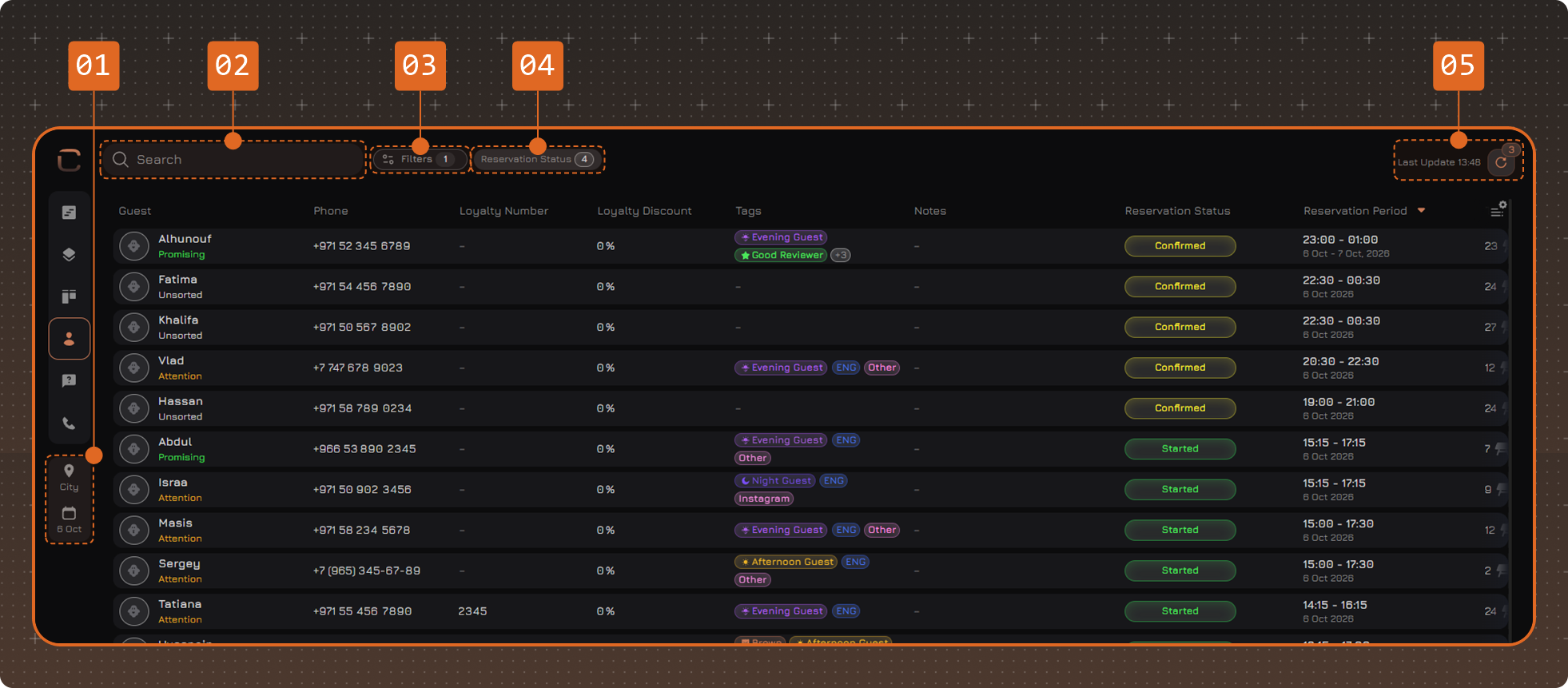Click the loyalty number 2345 on Tatiana's row
Screen dimensions: 1568x688
[472, 611]
